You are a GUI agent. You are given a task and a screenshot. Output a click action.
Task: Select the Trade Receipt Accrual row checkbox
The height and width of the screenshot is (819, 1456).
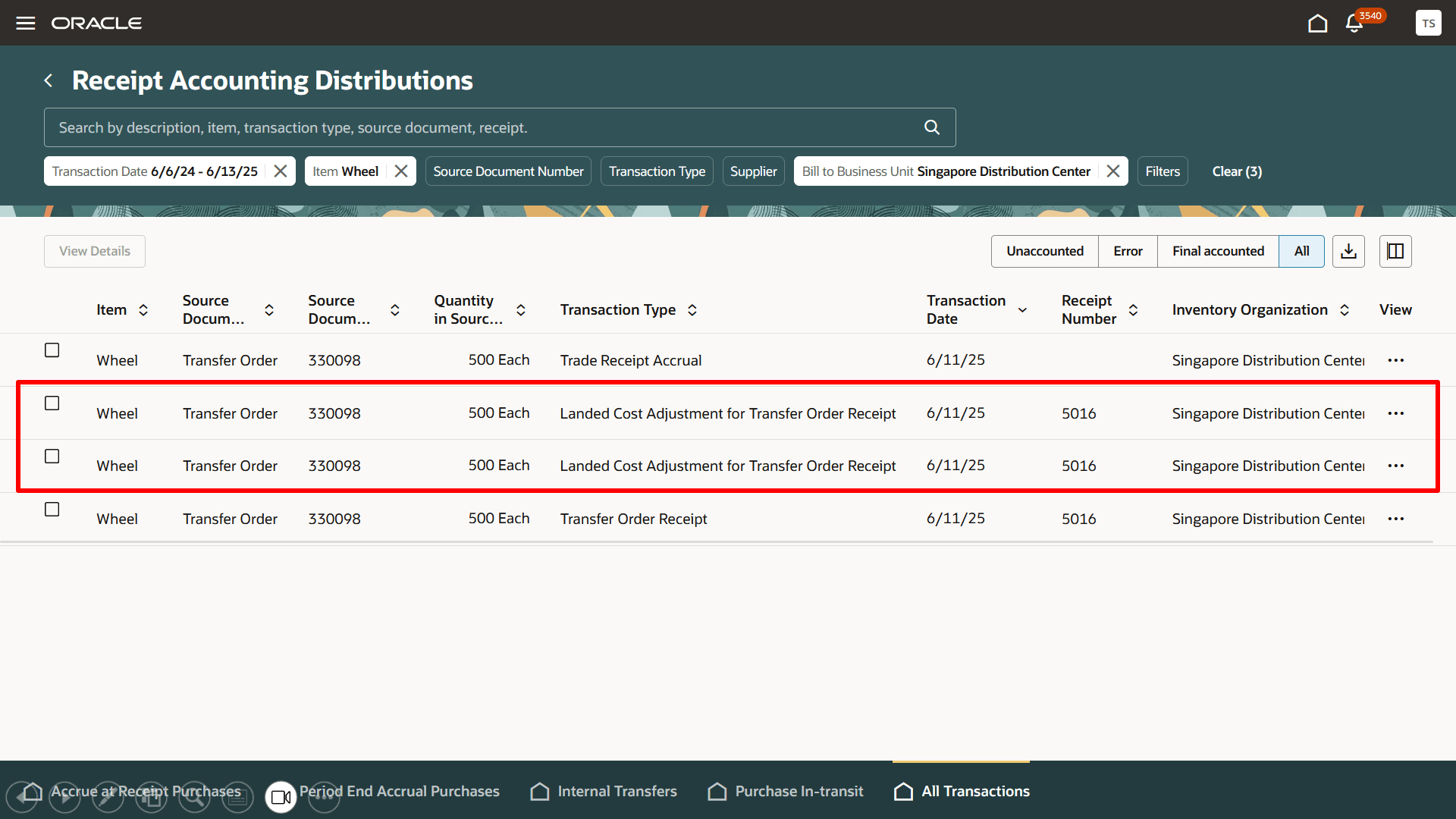pyautogui.click(x=52, y=350)
